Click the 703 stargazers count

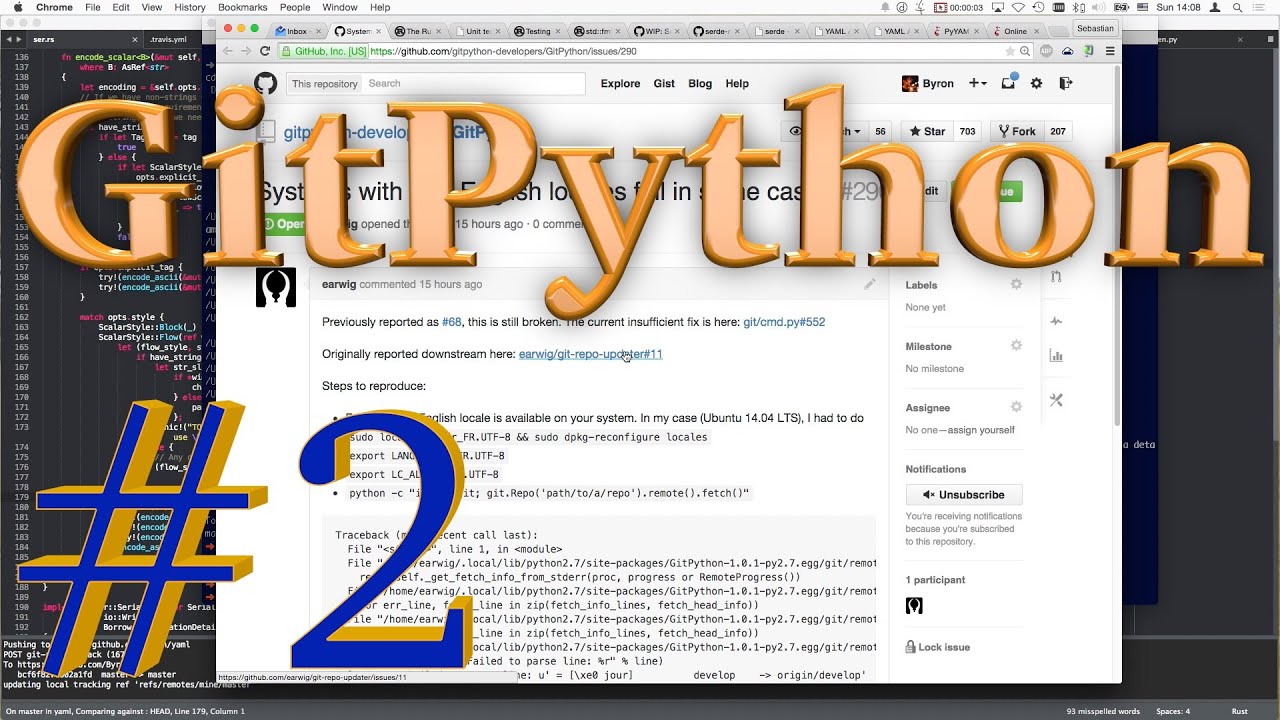(x=967, y=131)
